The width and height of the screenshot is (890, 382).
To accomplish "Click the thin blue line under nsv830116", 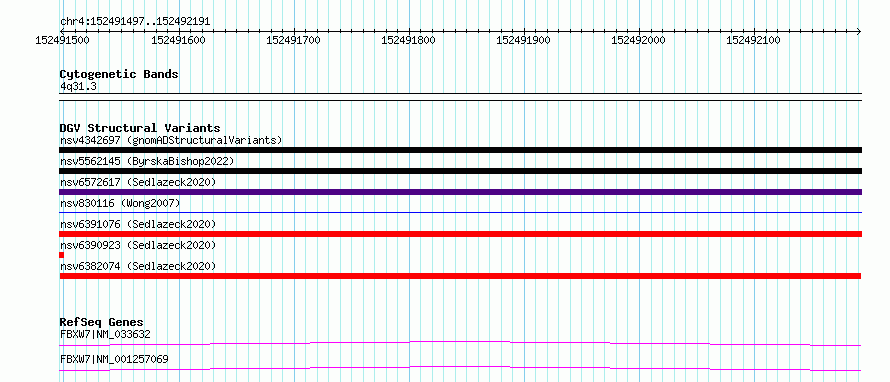I will (460, 213).
